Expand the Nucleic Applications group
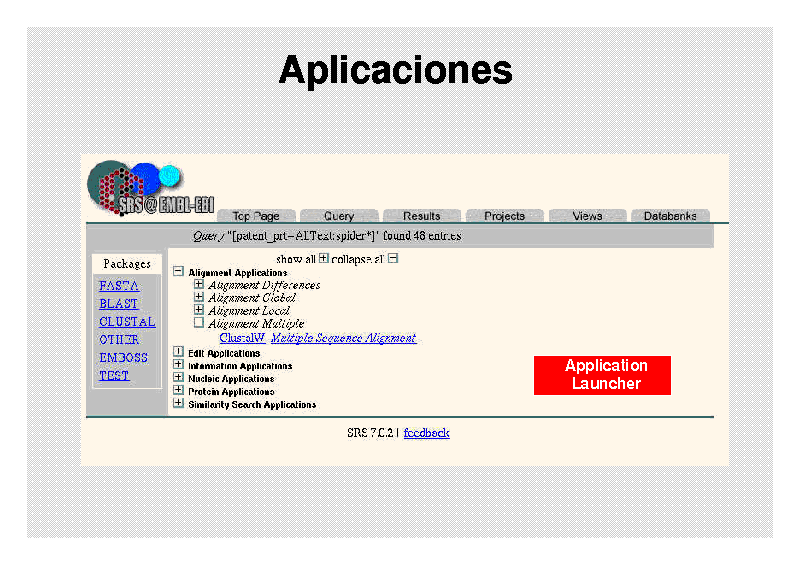The image size is (800, 565). click(x=179, y=378)
